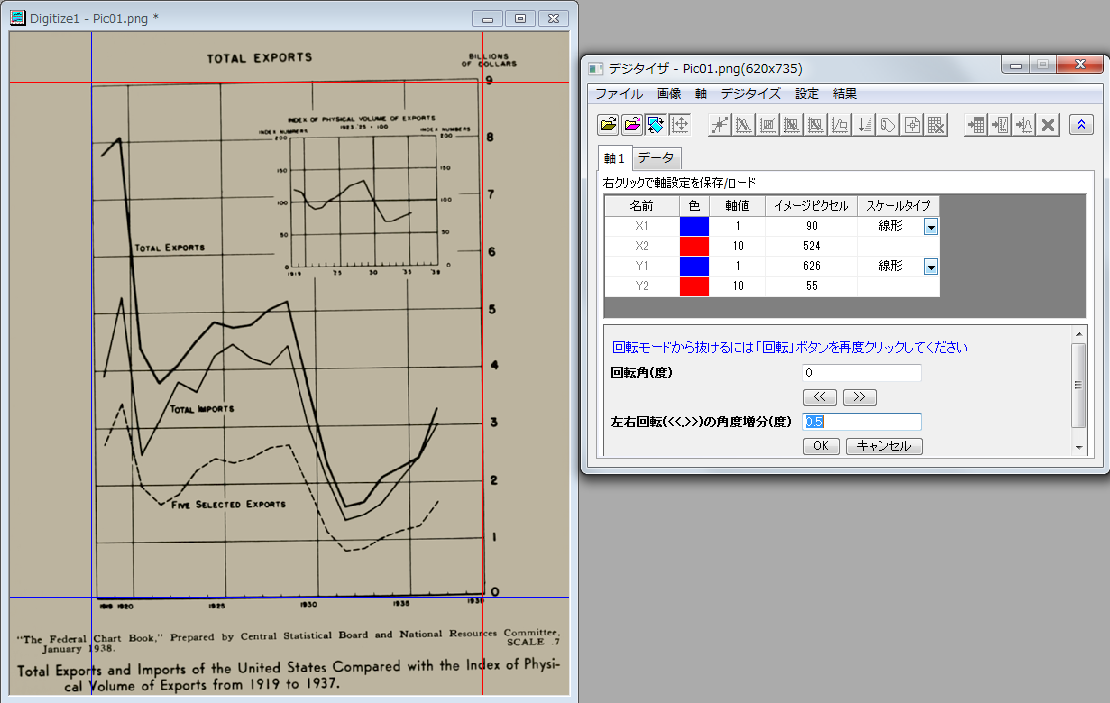The image size is (1110, 703).
Task: Switch to the データ tab
Action: tap(656, 158)
